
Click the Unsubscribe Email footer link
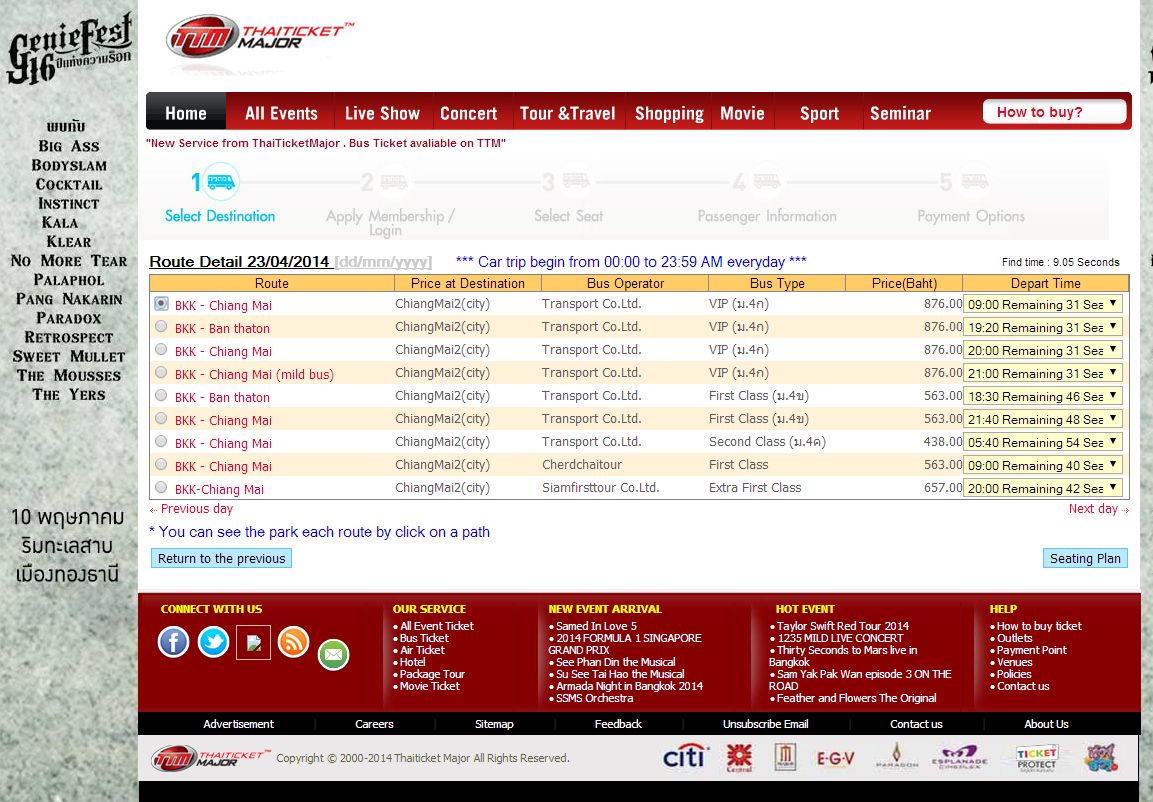[765, 724]
